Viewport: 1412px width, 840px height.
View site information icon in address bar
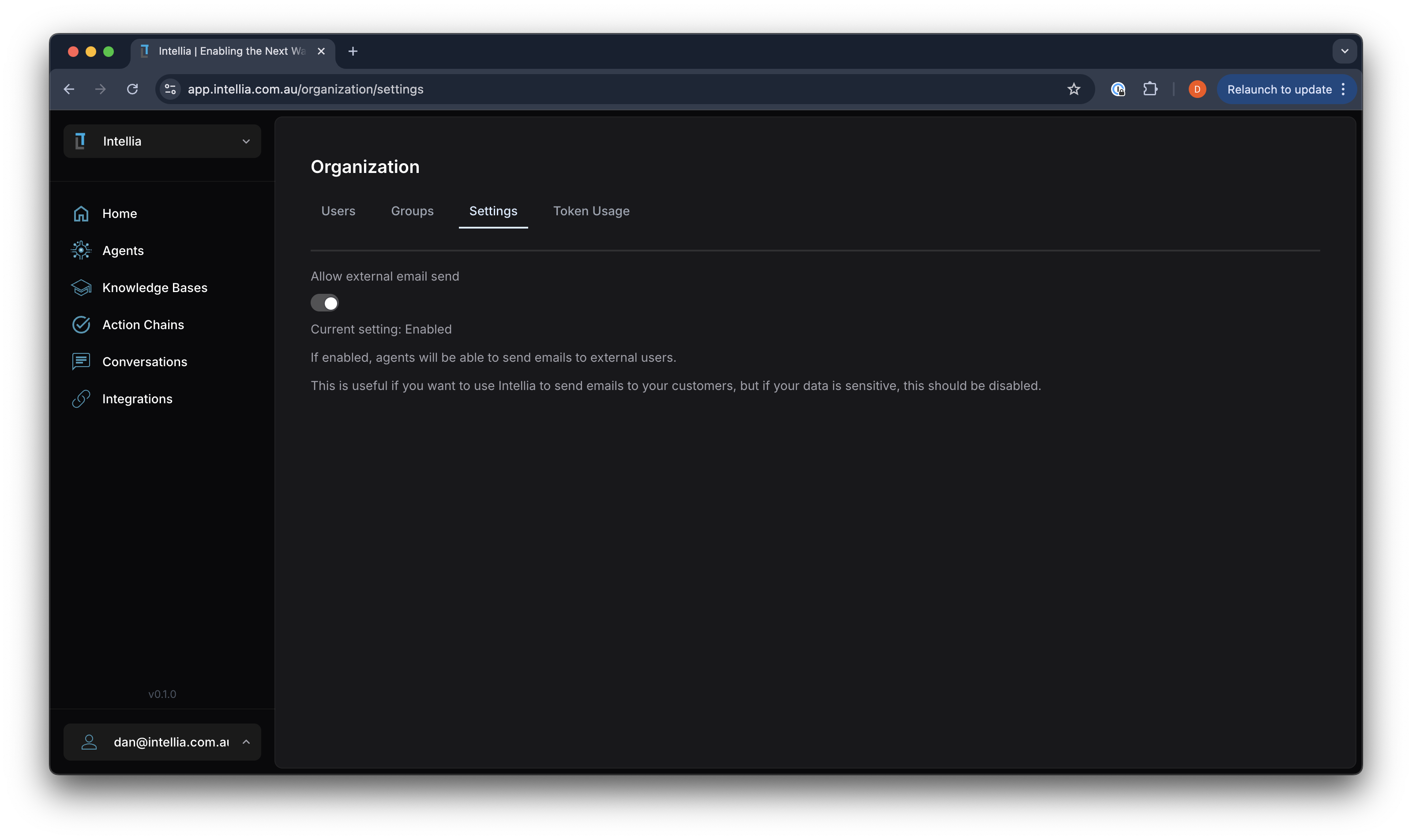[x=170, y=89]
